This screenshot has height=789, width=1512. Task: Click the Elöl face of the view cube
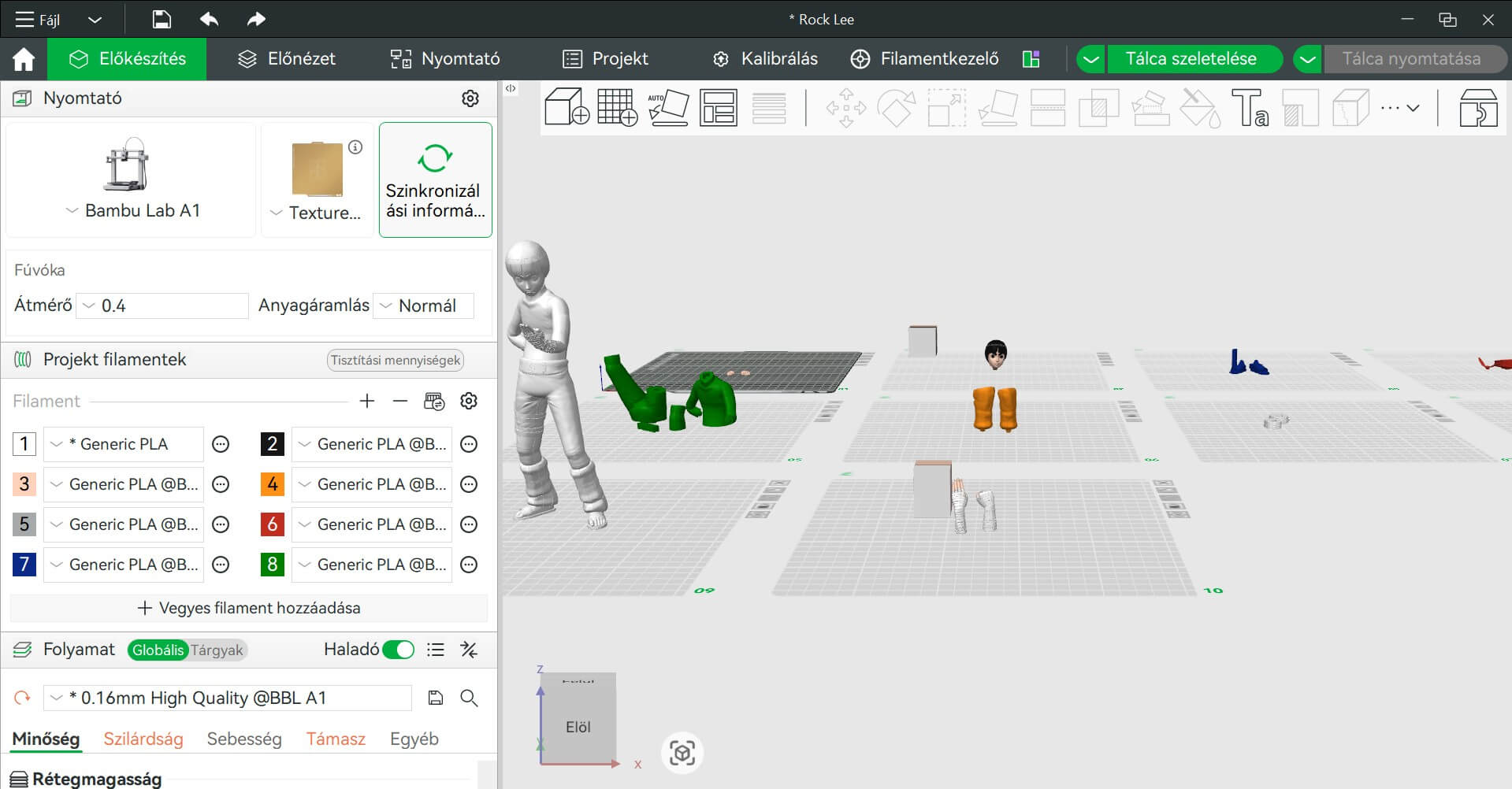[578, 728]
